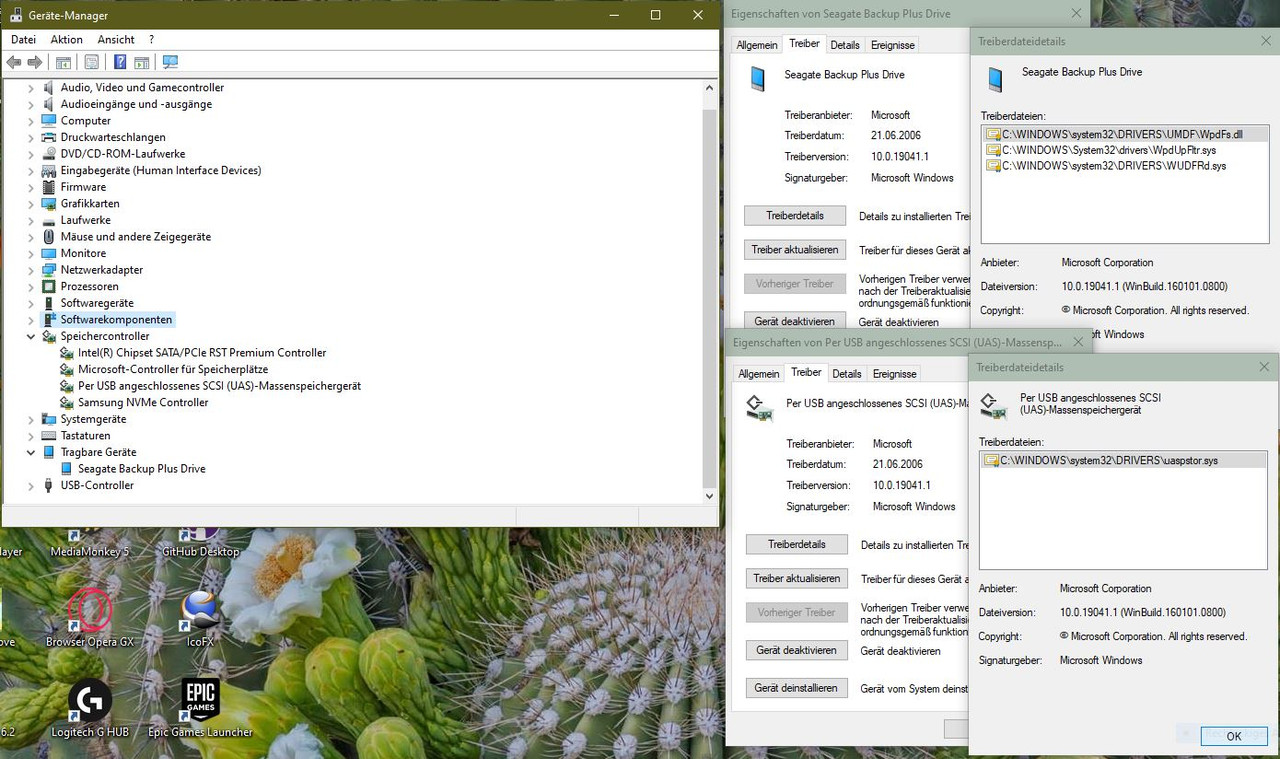Screen dimensions: 1280x759
Task: Click OK in lower Treiberdateidetails dialog
Action: [x=1234, y=736]
